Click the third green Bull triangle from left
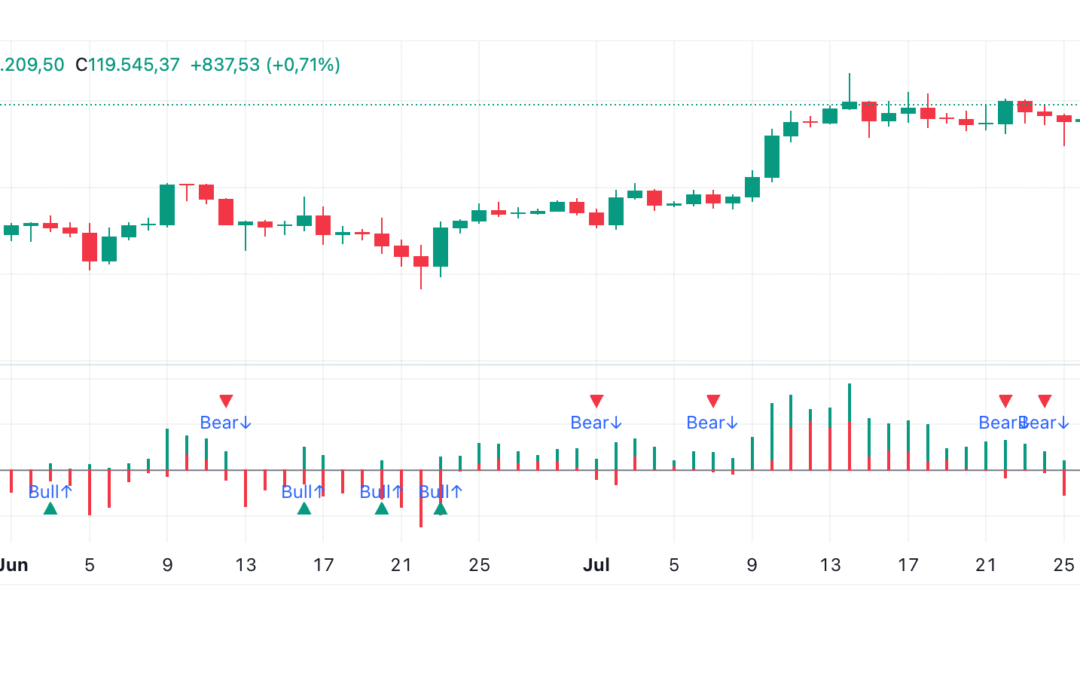 click(x=381, y=509)
